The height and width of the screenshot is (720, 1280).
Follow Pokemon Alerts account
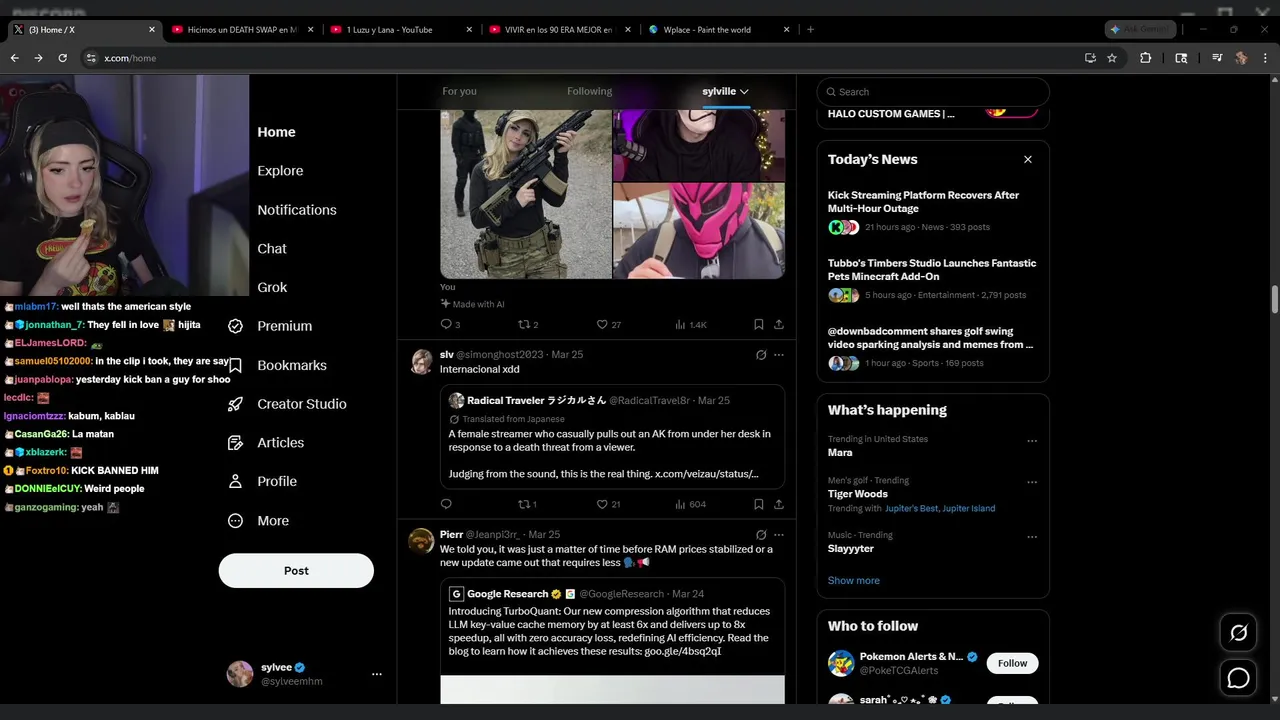coord(1012,663)
